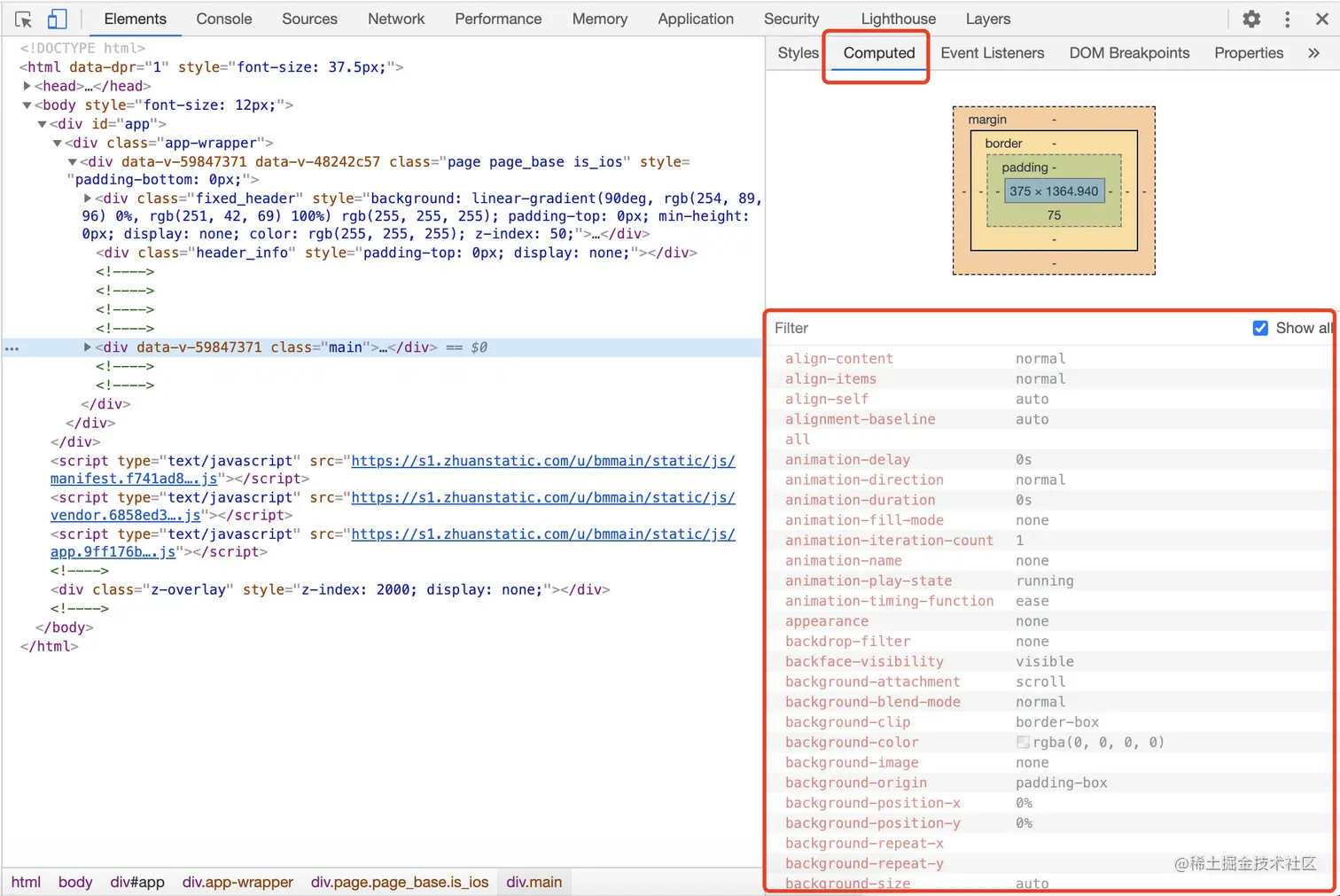Expand the head element node
Screen dimensions: 1340x896
click(27, 86)
